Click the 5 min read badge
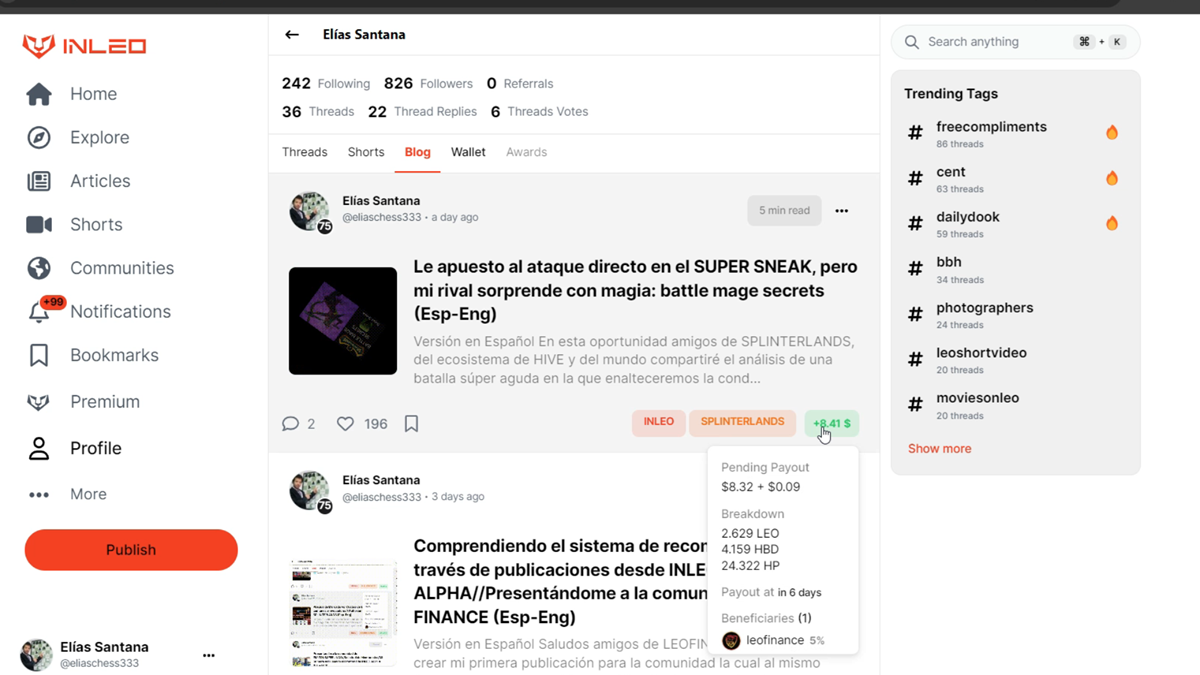The width and height of the screenshot is (1200, 675). (x=784, y=211)
